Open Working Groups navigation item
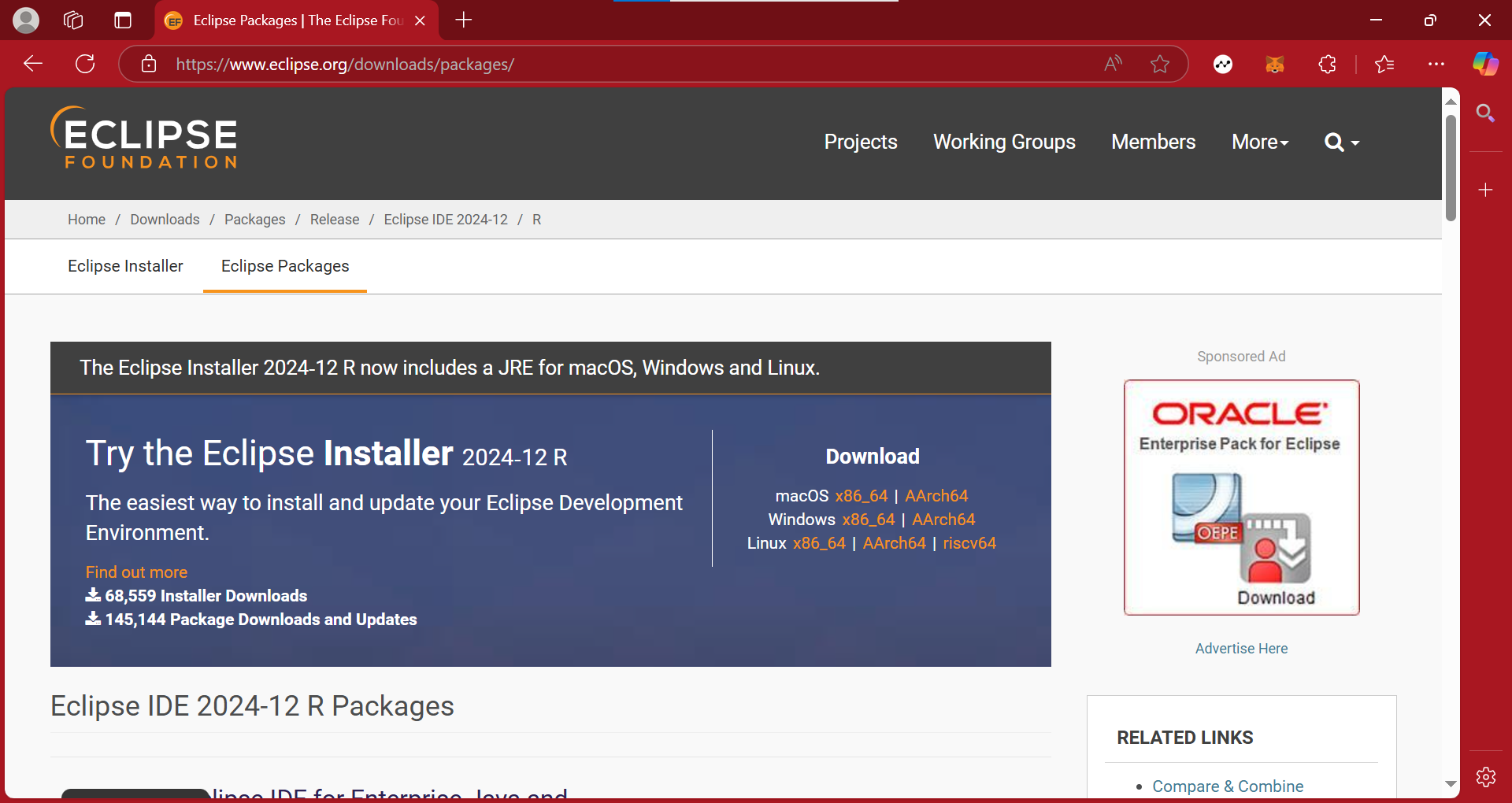1512x803 pixels. [1004, 142]
